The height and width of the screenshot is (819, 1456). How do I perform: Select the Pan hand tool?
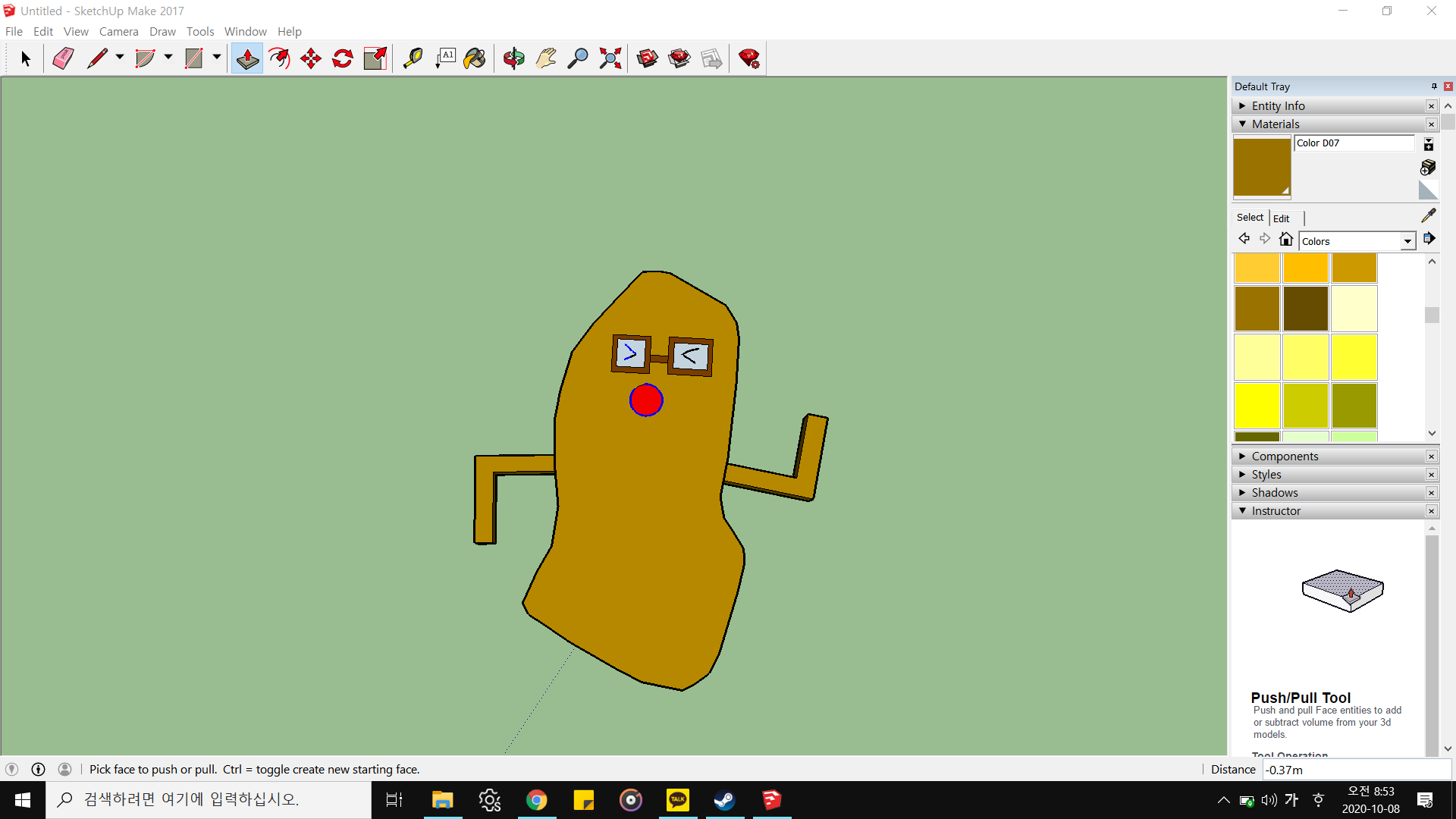pos(546,58)
